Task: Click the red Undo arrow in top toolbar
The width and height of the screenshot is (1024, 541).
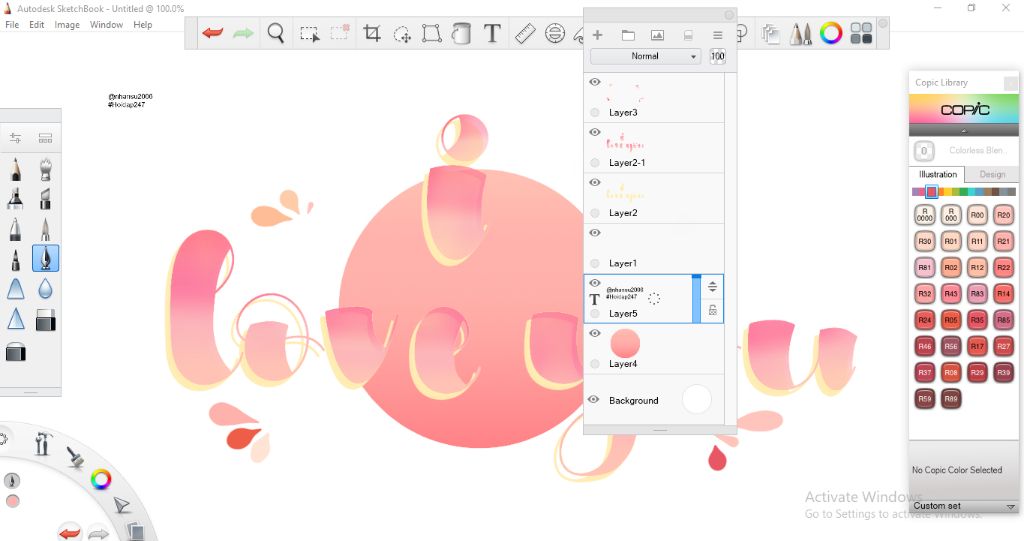Action: [x=212, y=33]
